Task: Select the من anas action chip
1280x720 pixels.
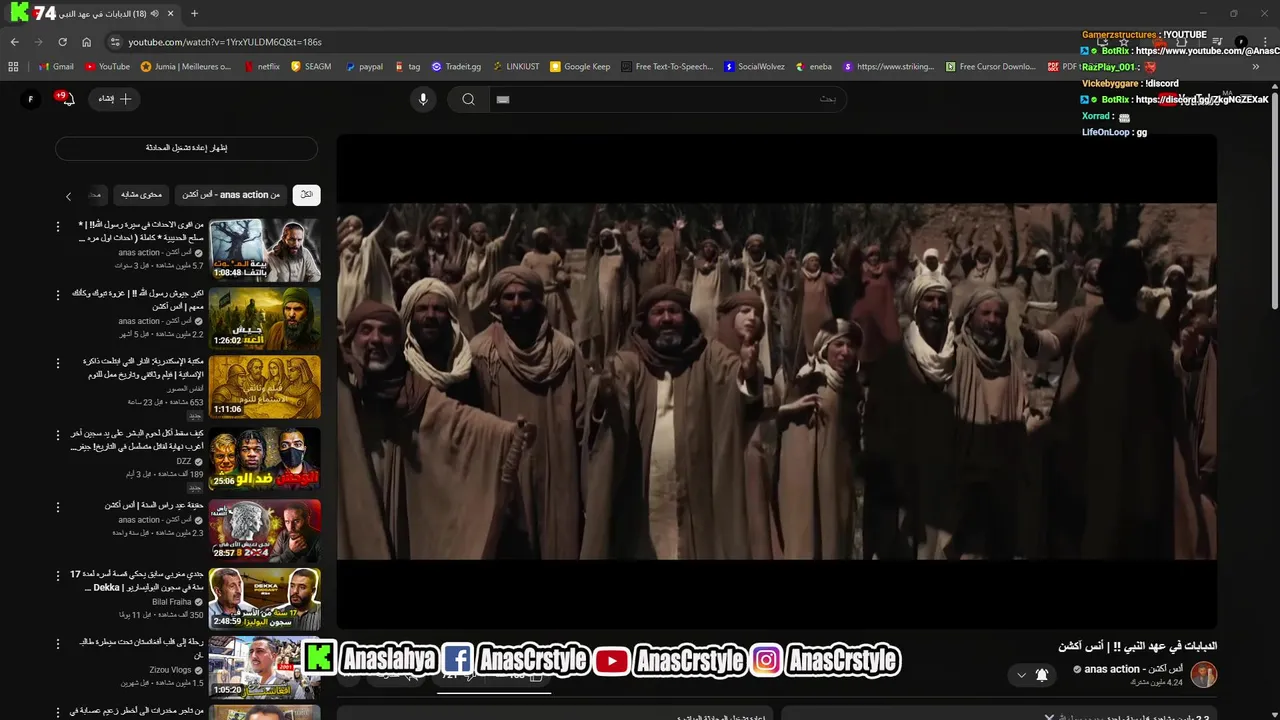Action: [x=231, y=195]
